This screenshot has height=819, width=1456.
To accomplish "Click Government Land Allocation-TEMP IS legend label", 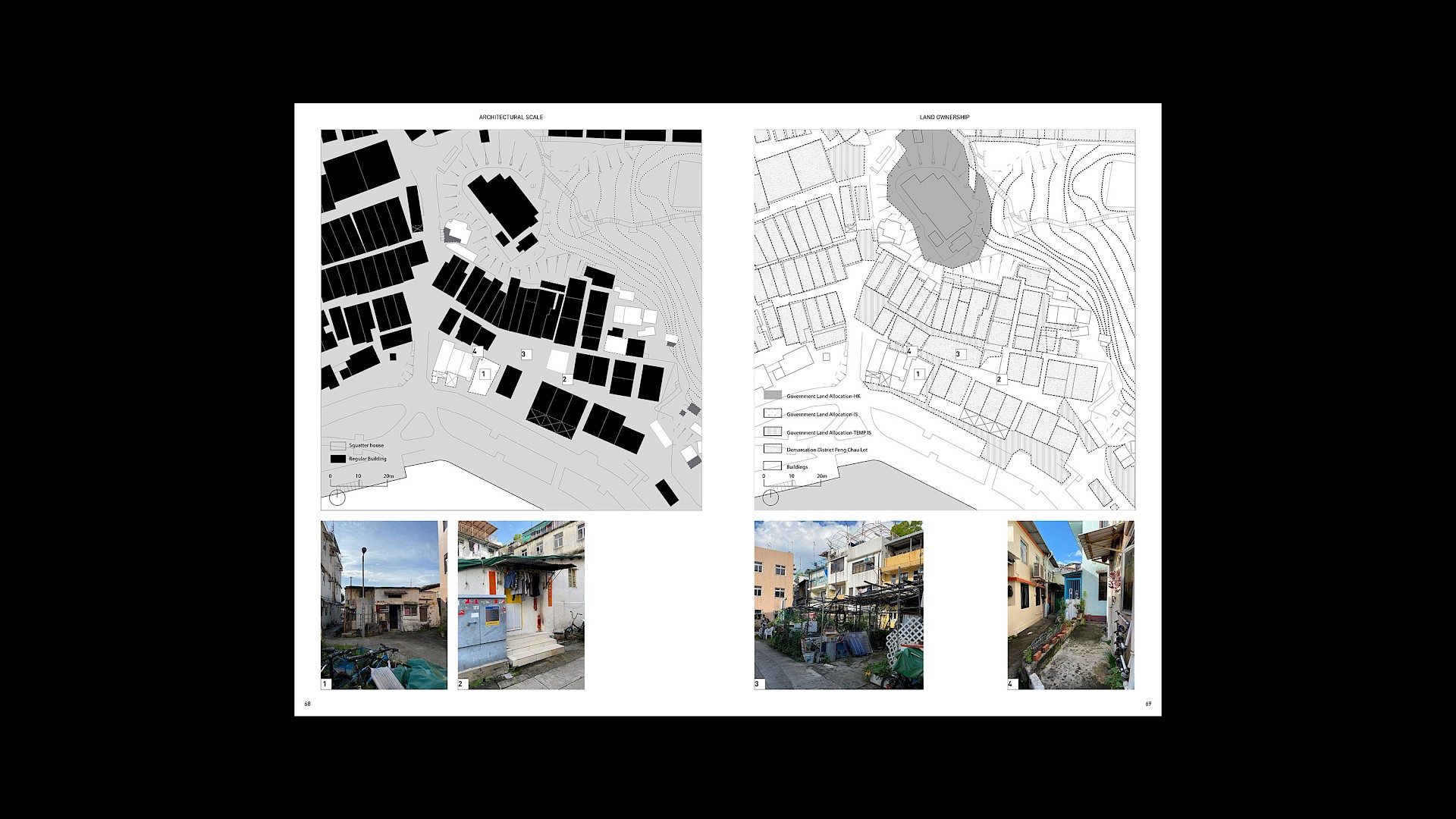I will click(829, 432).
